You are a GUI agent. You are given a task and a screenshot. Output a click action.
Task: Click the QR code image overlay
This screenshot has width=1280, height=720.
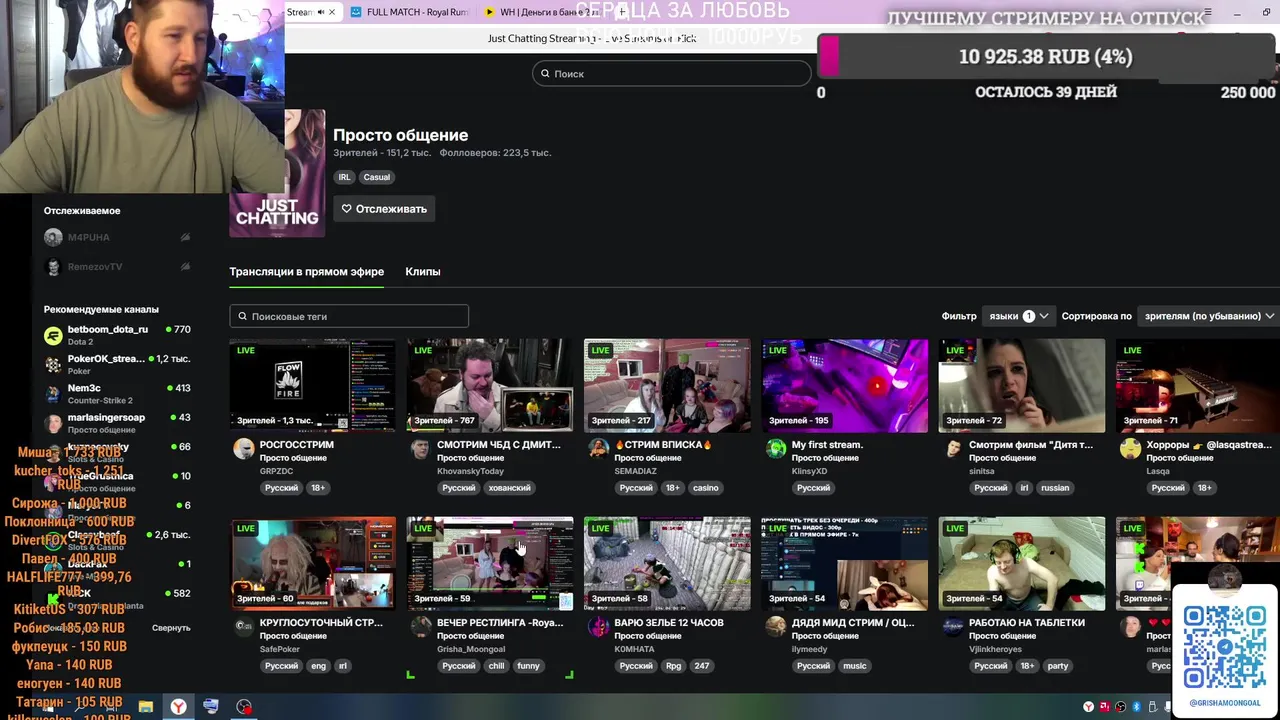(x=1225, y=647)
